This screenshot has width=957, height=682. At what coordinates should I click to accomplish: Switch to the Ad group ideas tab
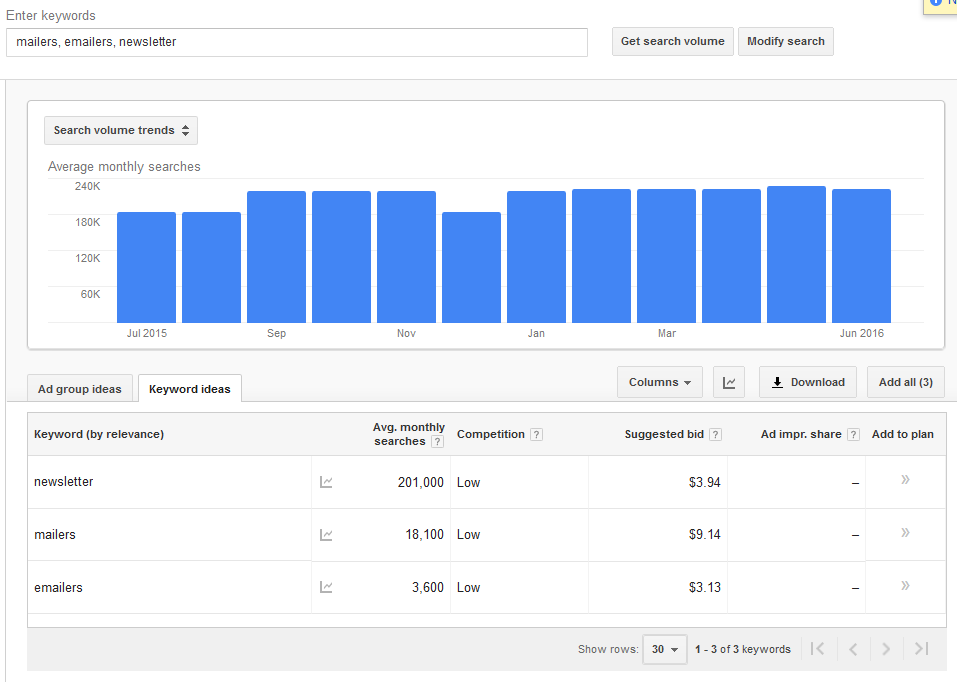point(80,389)
